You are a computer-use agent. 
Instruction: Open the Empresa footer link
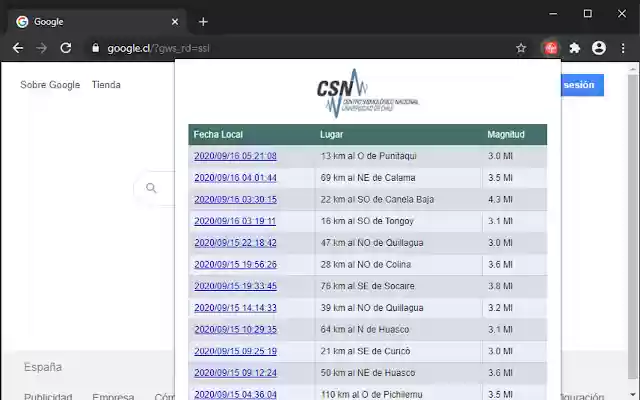coord(113,396)
